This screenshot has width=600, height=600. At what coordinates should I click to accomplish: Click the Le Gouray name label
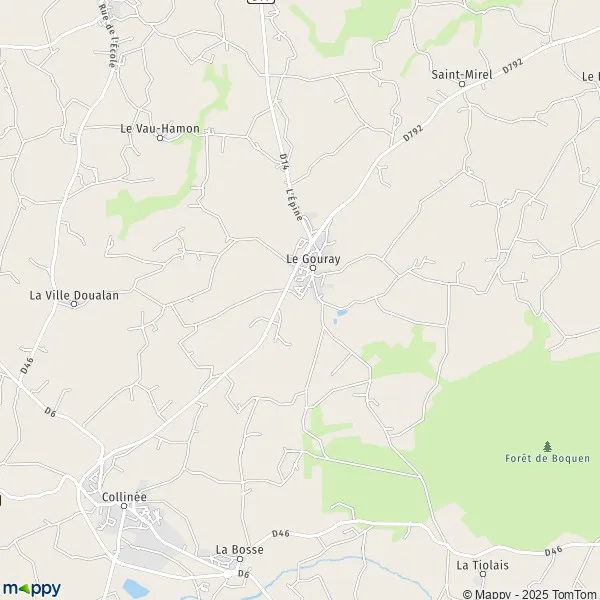[x=313, y=259]
